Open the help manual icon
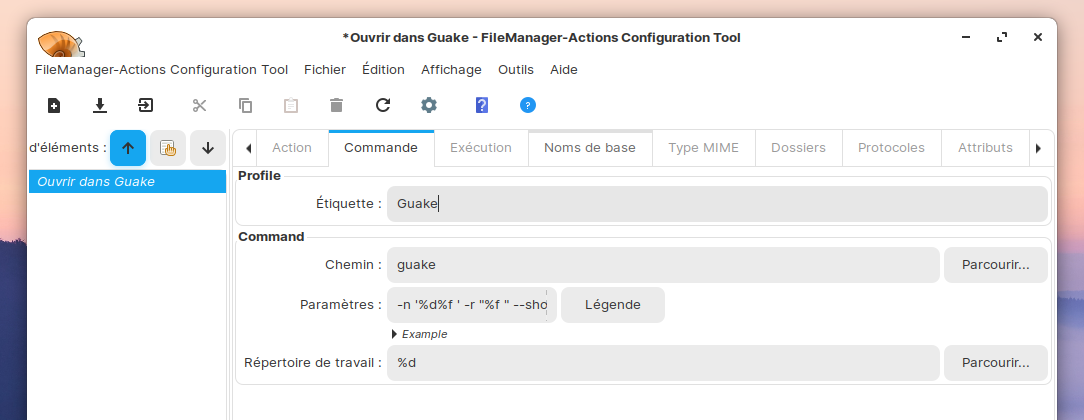Viewport: 1084px width, 420px height. [x=482, y=105]
